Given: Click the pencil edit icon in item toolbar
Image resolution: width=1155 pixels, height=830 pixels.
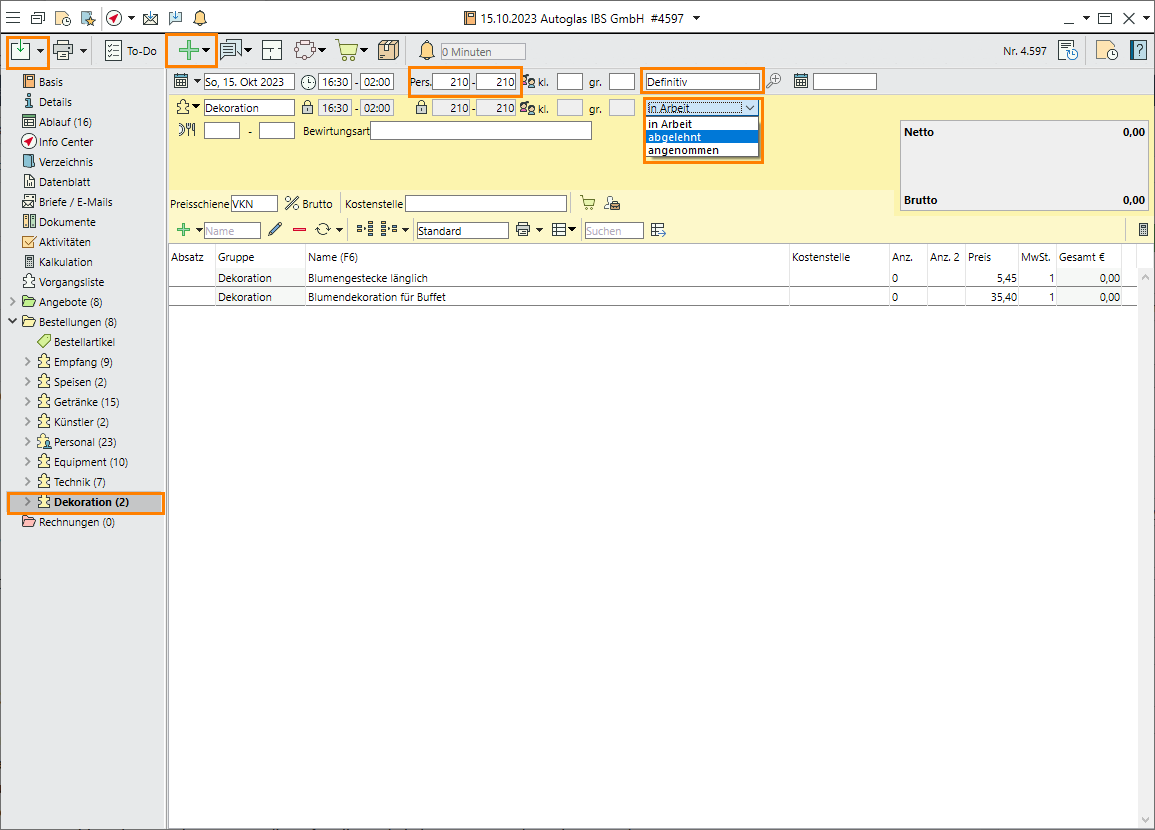Looking at the screenshot, I should tap(275, 230).
